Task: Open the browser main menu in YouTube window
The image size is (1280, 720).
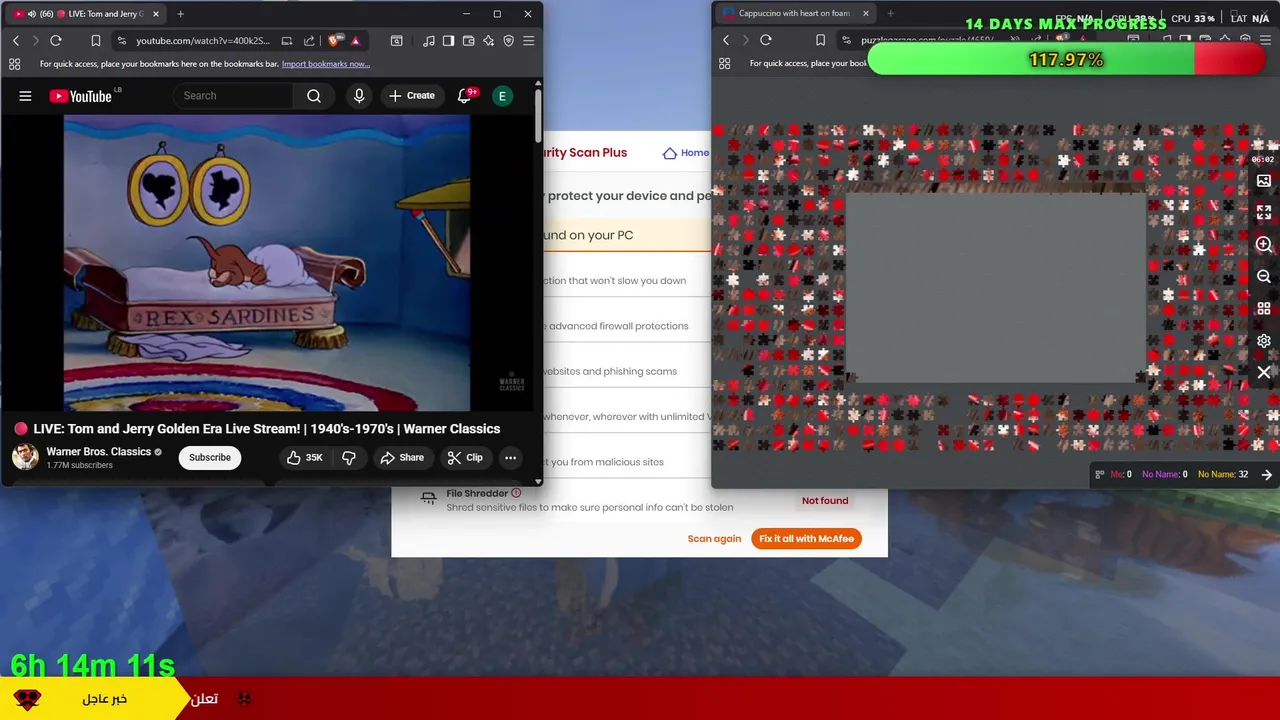Action: coord(529,41)
